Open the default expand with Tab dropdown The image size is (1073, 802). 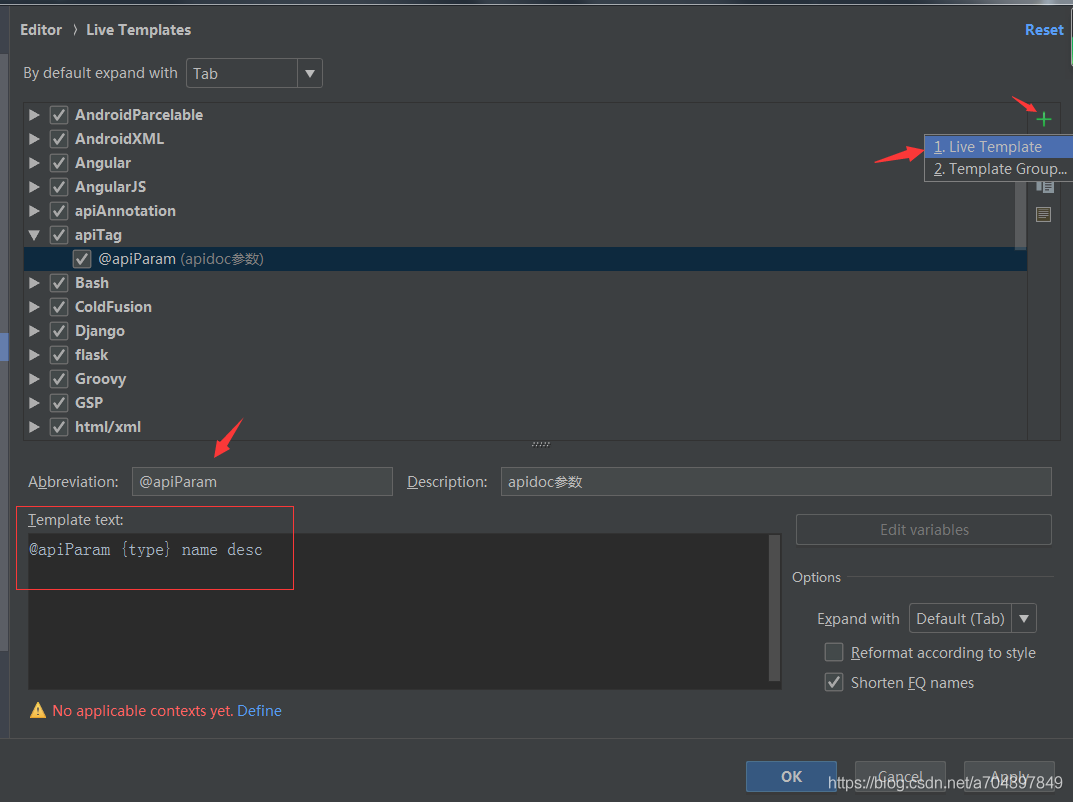click(254, 73)
